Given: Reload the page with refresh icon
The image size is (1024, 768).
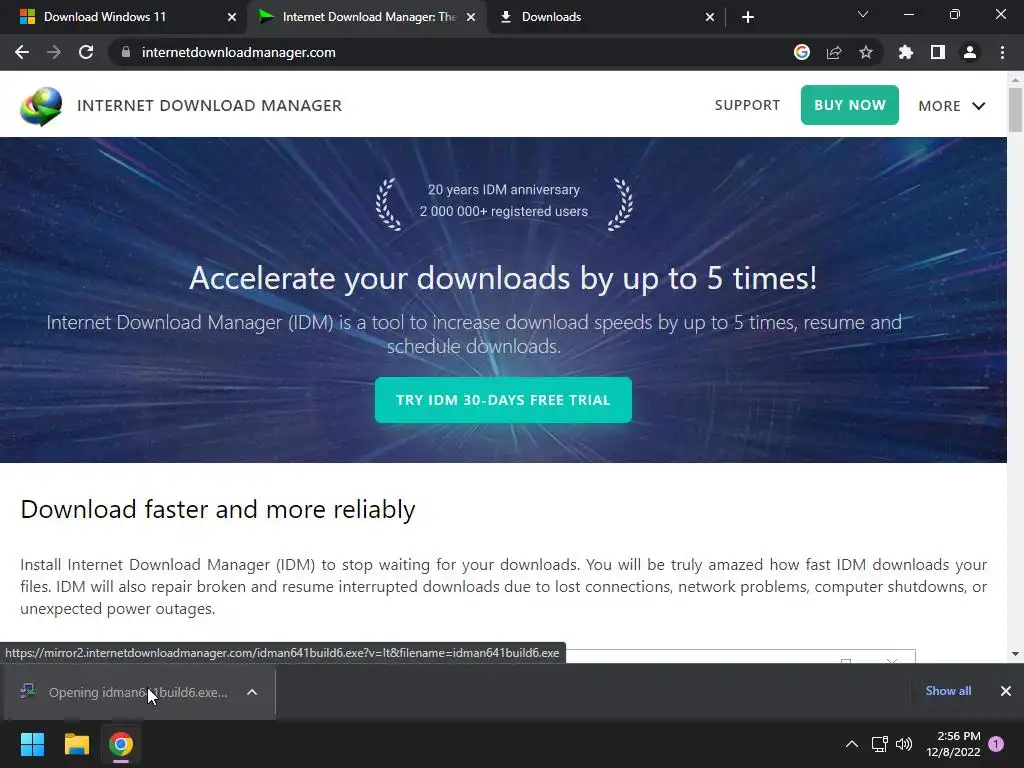Looking at the screenshot, I should pos(86,52).
